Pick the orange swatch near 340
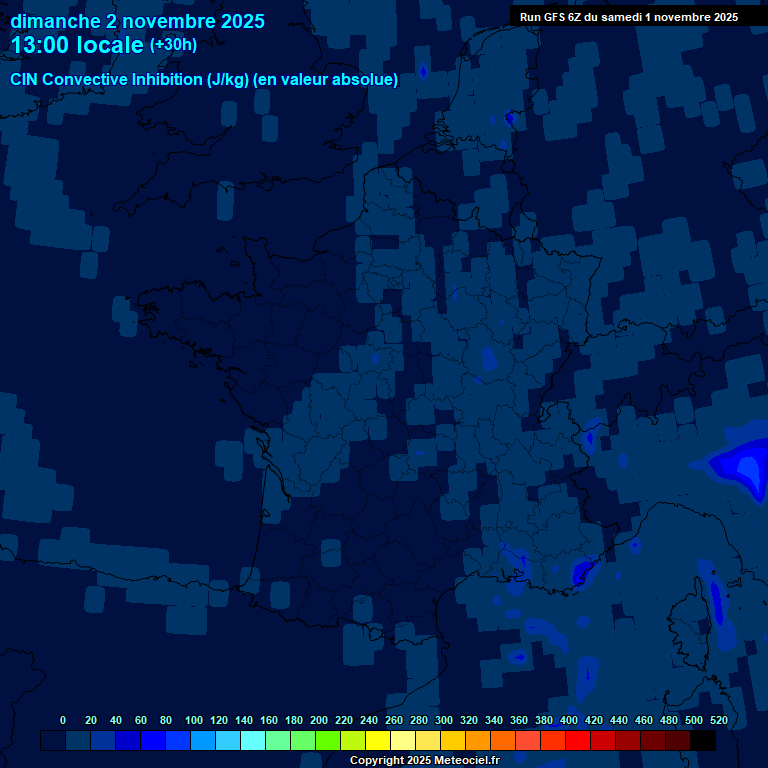768x768 pixels. (x=503, y=741)
